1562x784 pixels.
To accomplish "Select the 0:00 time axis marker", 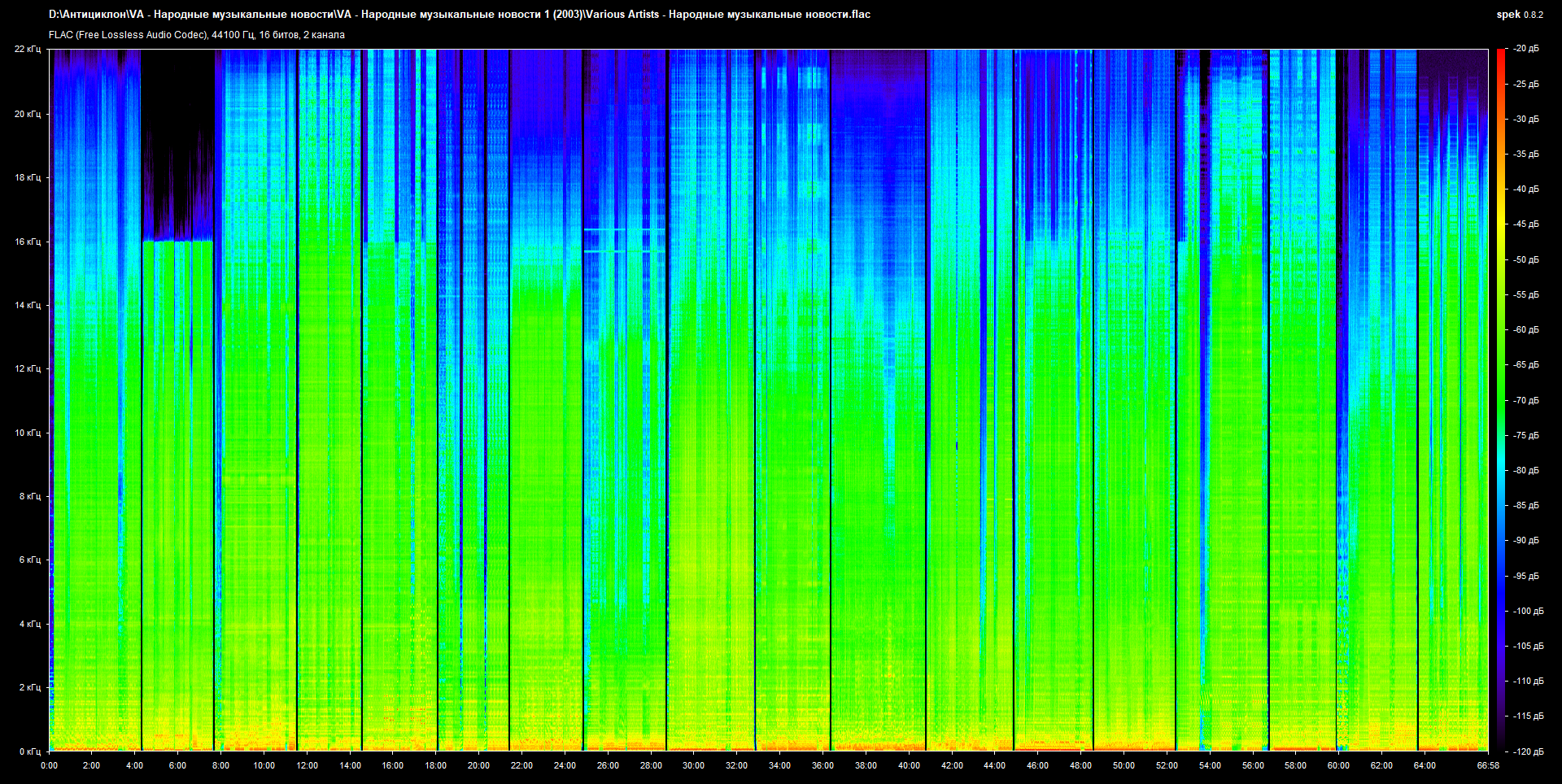I will 49,765.
